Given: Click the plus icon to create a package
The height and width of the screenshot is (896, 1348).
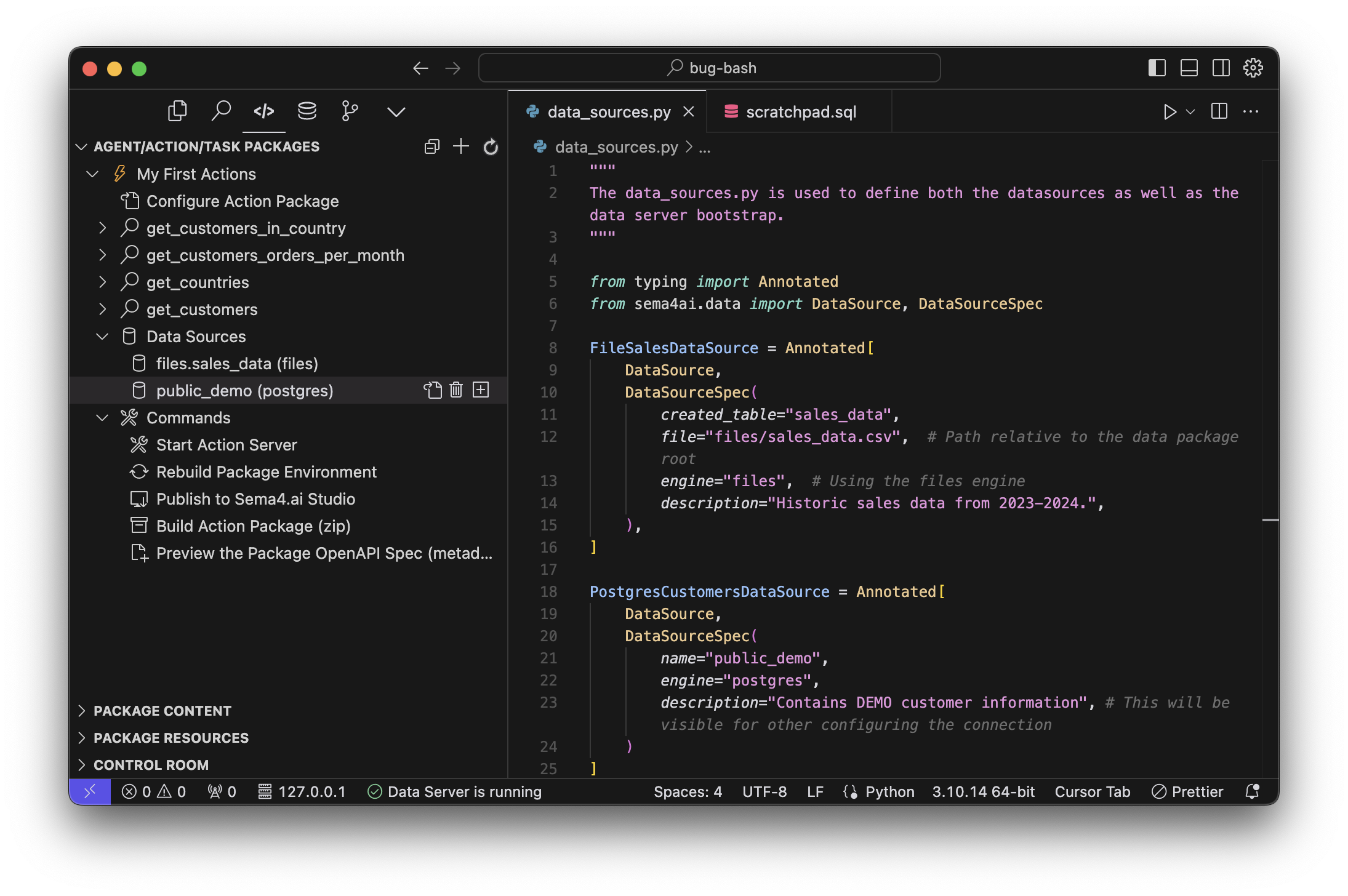Looking at the screenshot, I should (x=461, y=146).
